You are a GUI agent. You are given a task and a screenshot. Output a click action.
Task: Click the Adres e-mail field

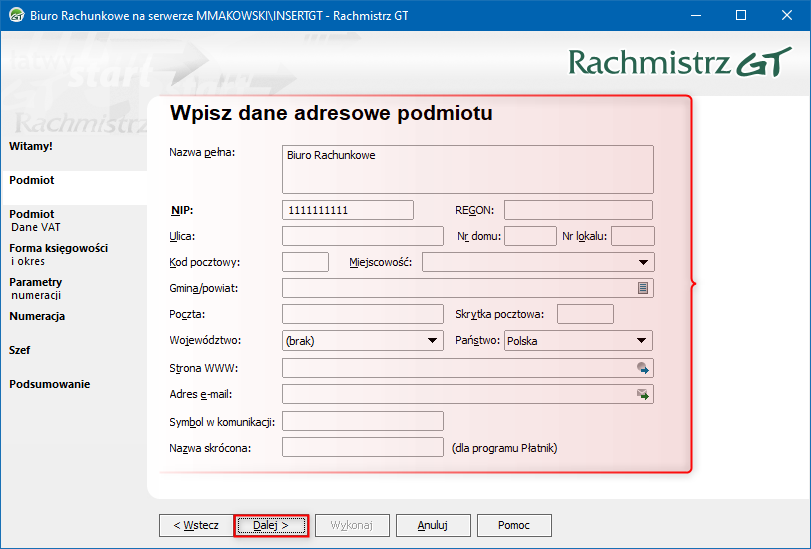[x=468, y=394]
